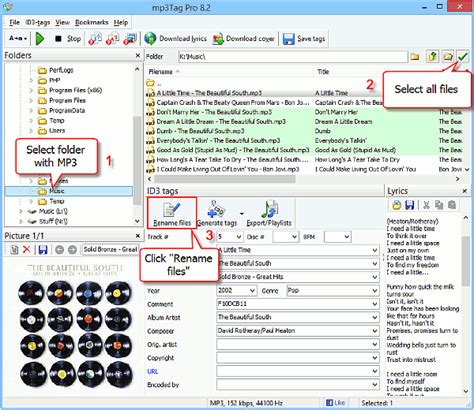Open the Composer field dropdown arrow
This screenshot has height=410, width=474.
click(x=375, y=331)
